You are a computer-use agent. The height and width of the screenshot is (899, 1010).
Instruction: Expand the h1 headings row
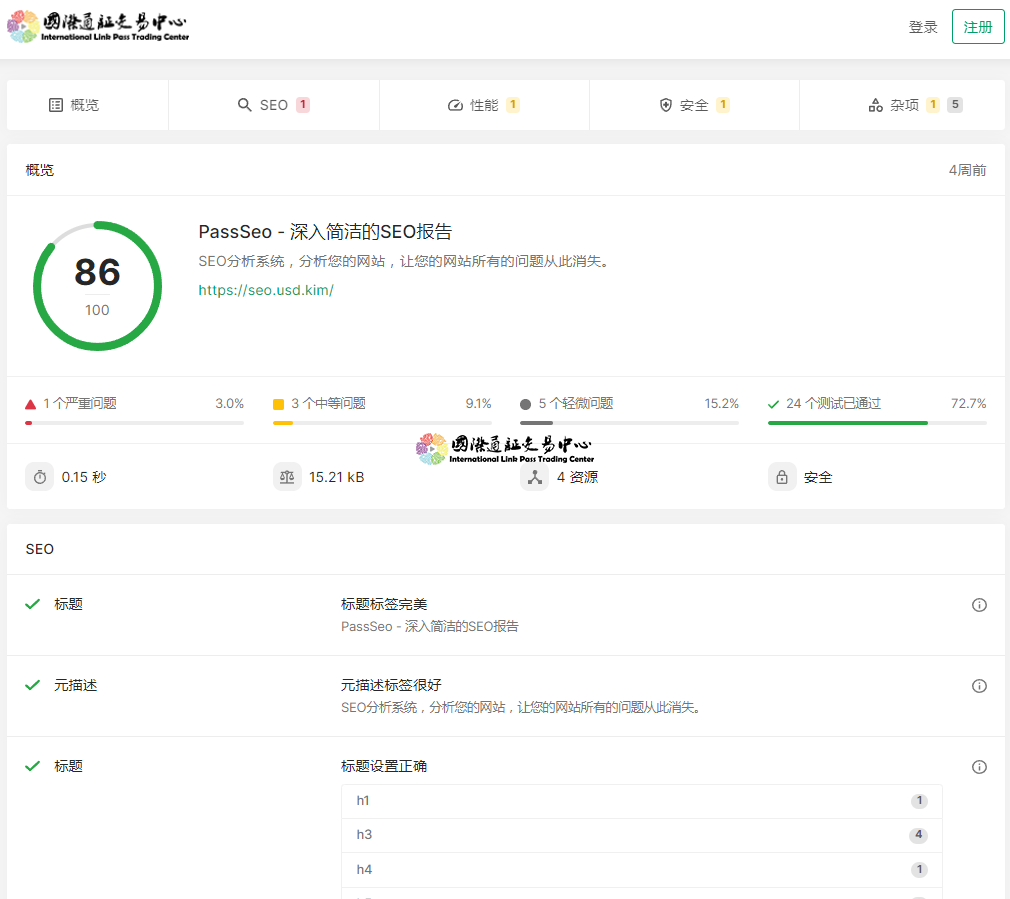point(642,801)
